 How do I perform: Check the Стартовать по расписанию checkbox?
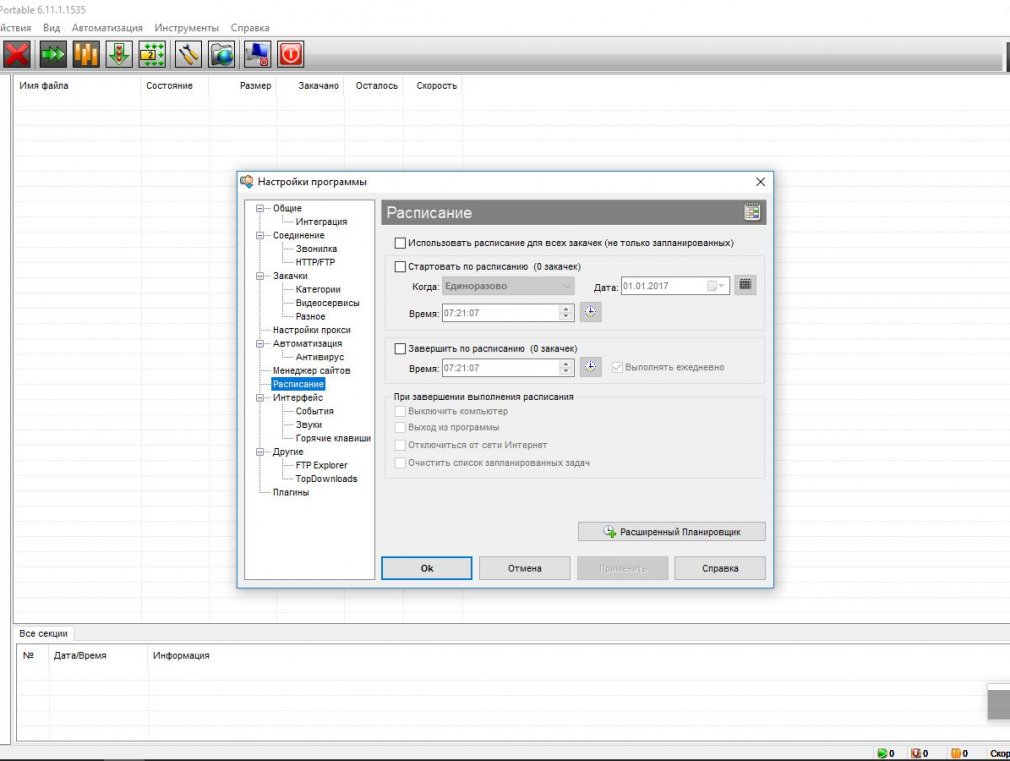(x=400, y=266)
